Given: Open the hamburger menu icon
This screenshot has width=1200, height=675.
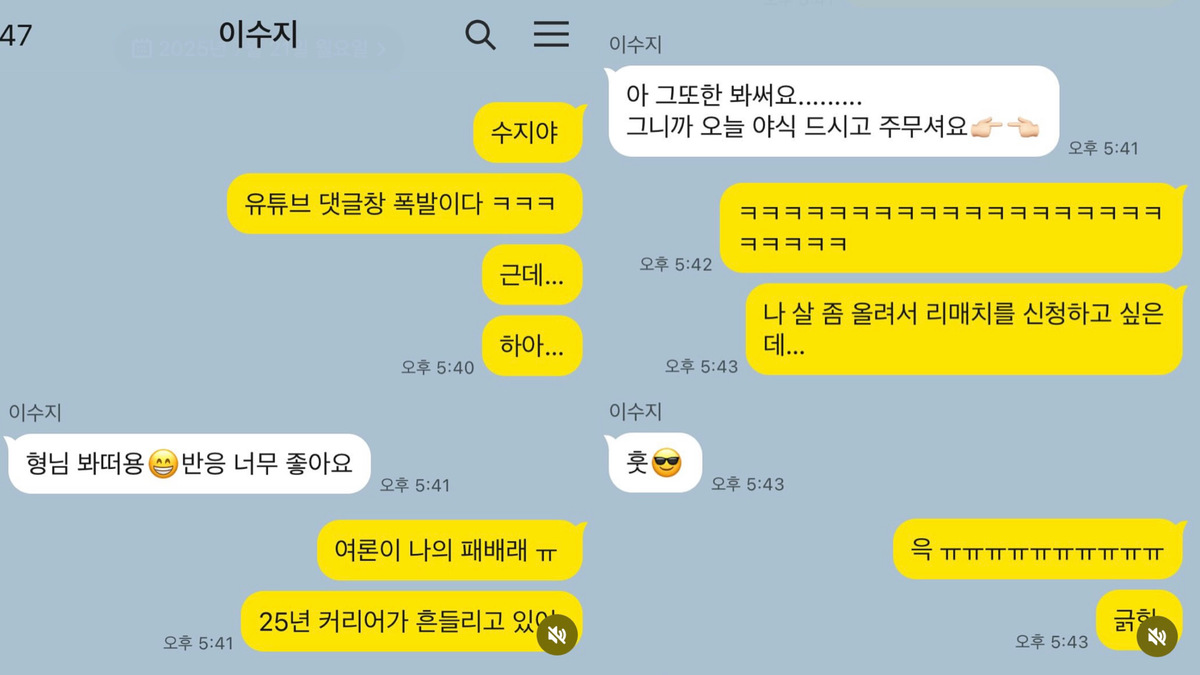Looking at the screenshot, I should click(551, 34).
